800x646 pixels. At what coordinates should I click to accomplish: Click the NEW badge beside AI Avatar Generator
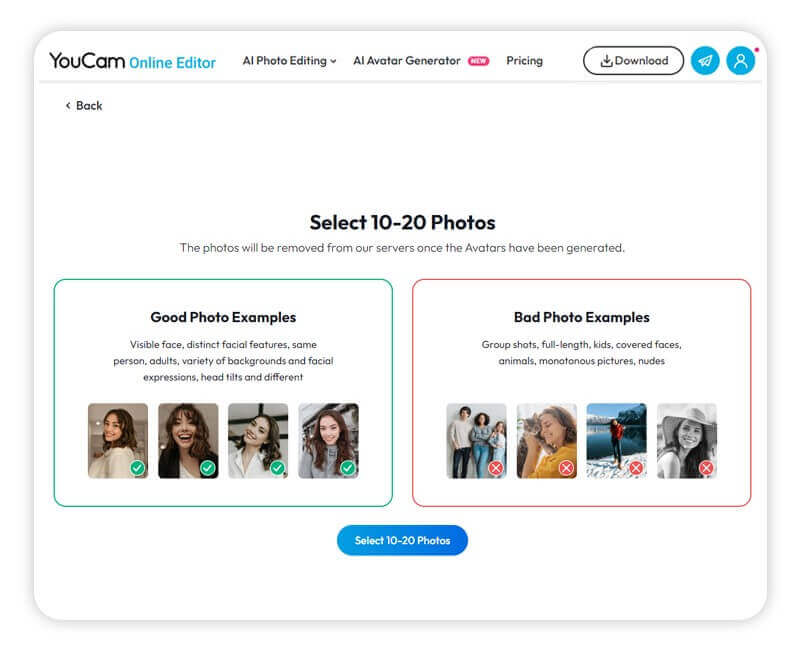(479, 61)
